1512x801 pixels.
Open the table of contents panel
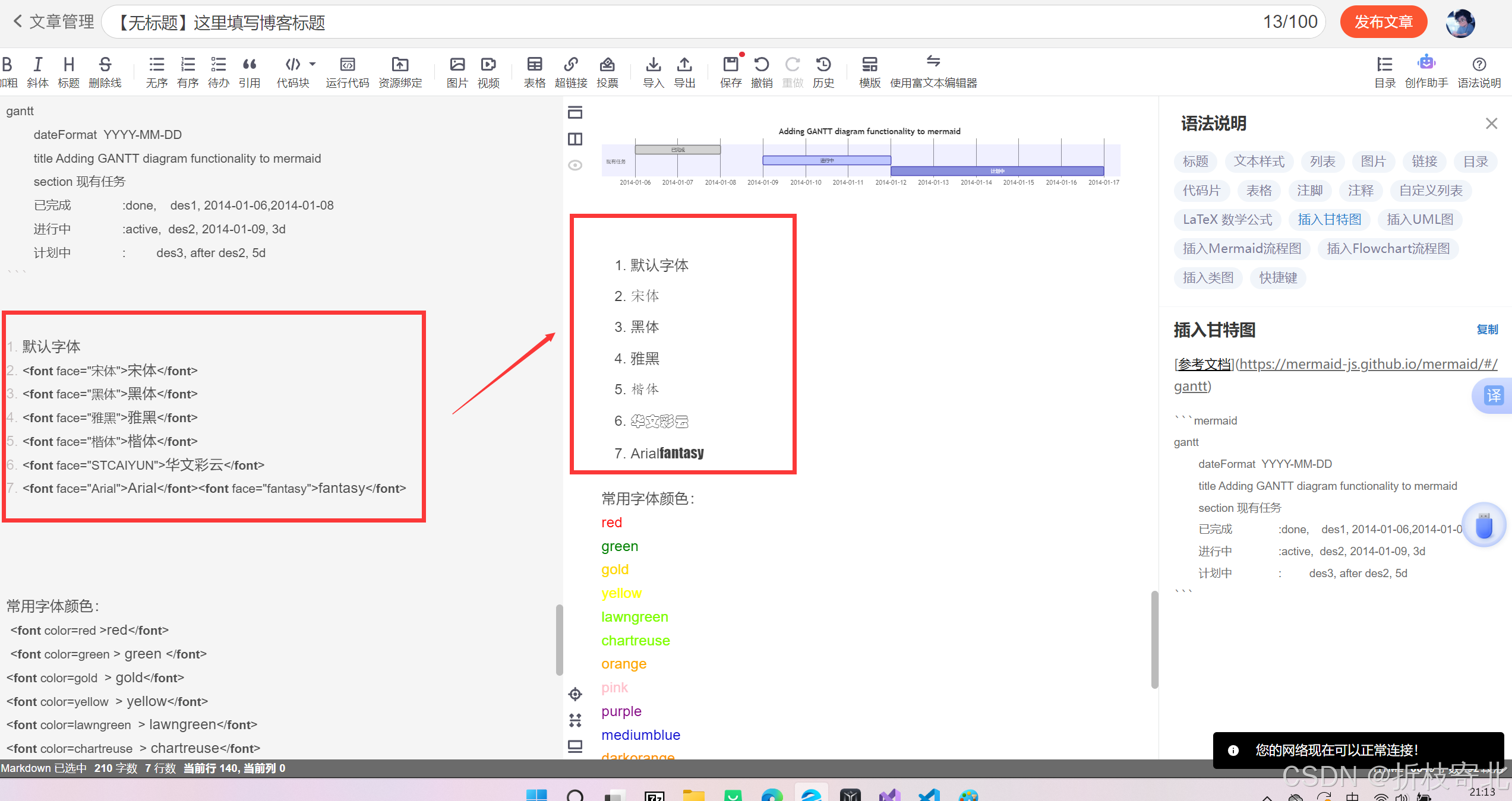click(x=1384, y=65)
